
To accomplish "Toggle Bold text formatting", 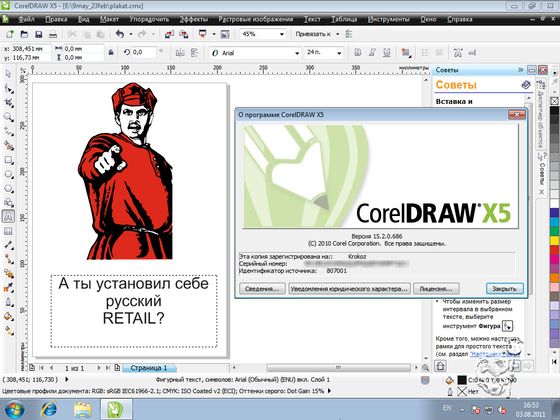I will (x=358, y=52).
